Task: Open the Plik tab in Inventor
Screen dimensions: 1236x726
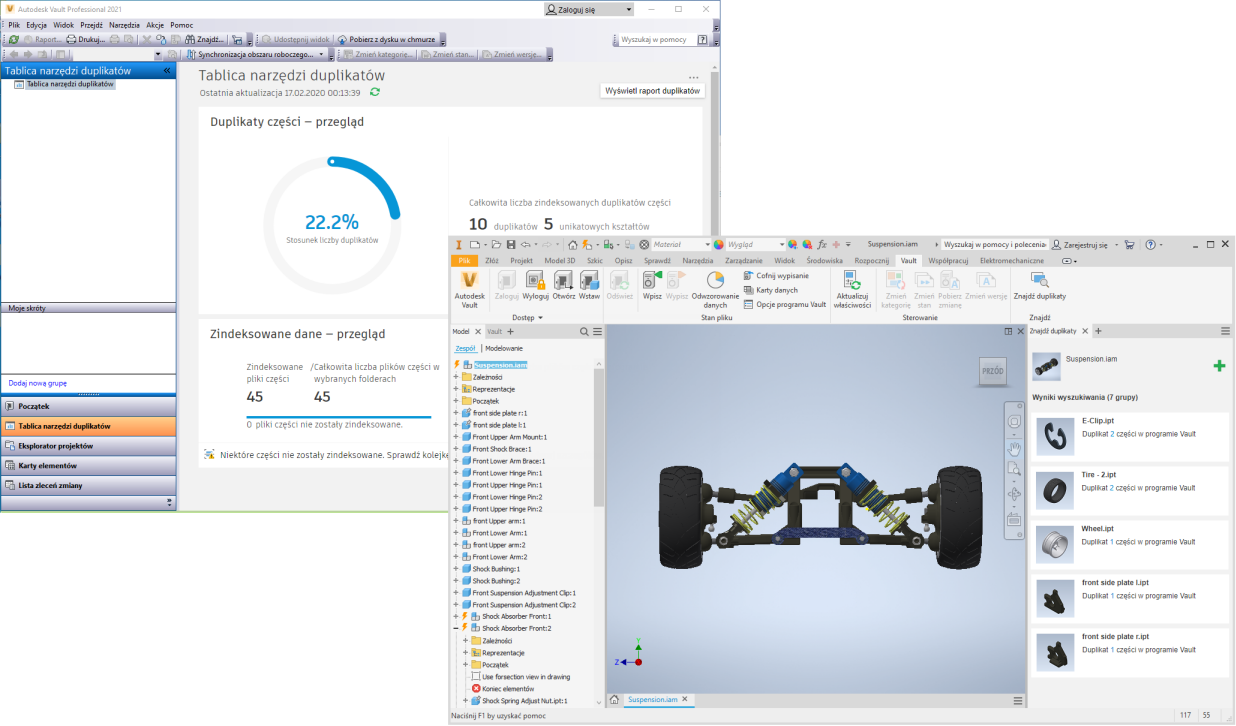Action: [x=464, y=260]
